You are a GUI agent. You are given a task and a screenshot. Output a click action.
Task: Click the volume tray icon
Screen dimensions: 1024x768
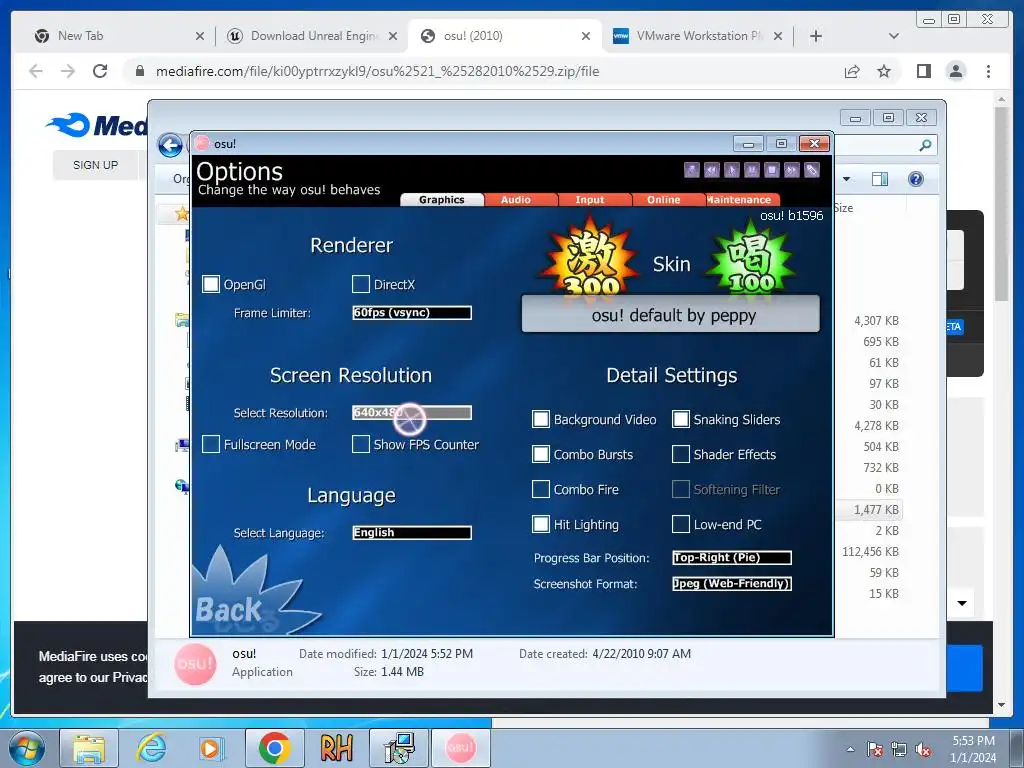[x=923, y=750]
